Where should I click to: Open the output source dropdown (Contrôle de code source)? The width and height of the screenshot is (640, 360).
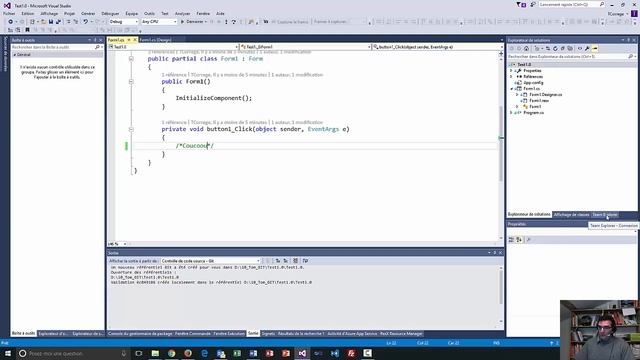coord(210,261)
